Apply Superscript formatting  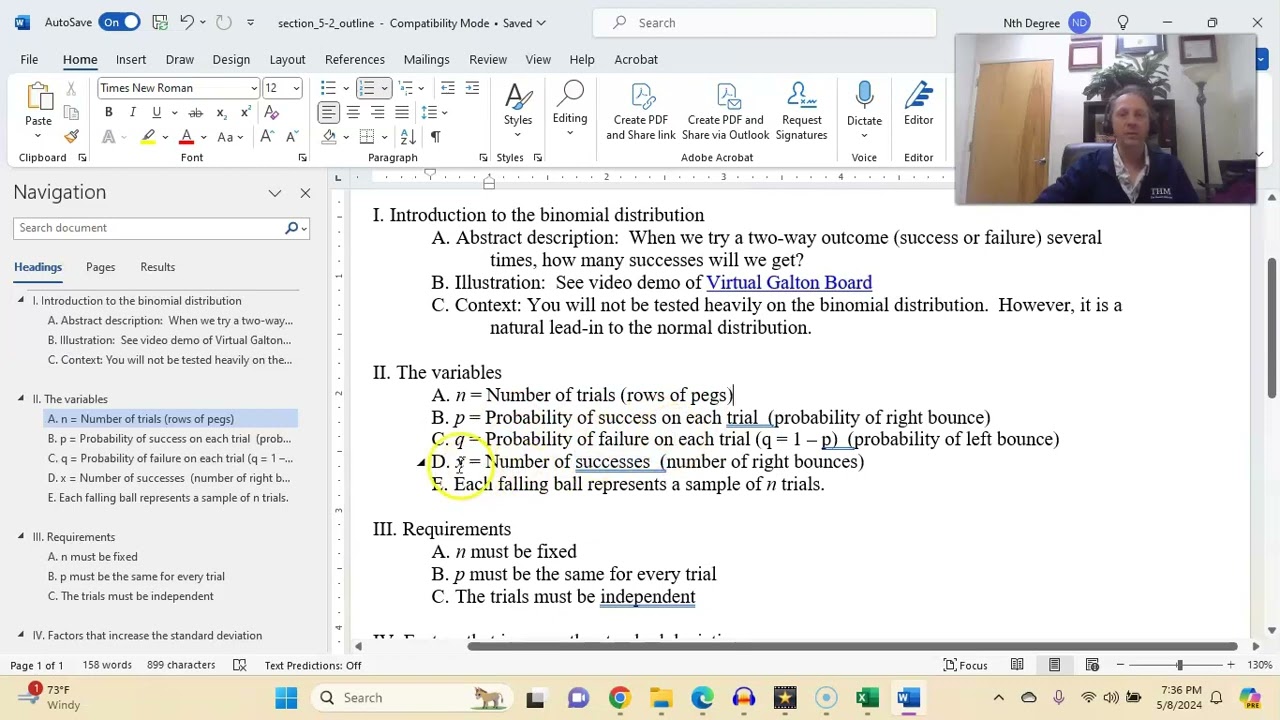246,112
